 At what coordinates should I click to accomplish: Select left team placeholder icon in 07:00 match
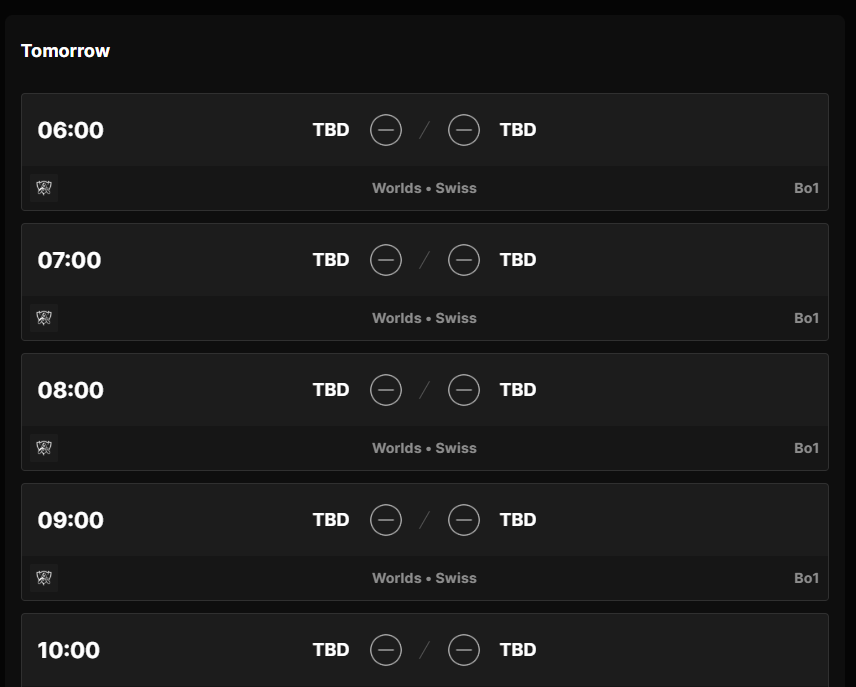coord(386,260)
